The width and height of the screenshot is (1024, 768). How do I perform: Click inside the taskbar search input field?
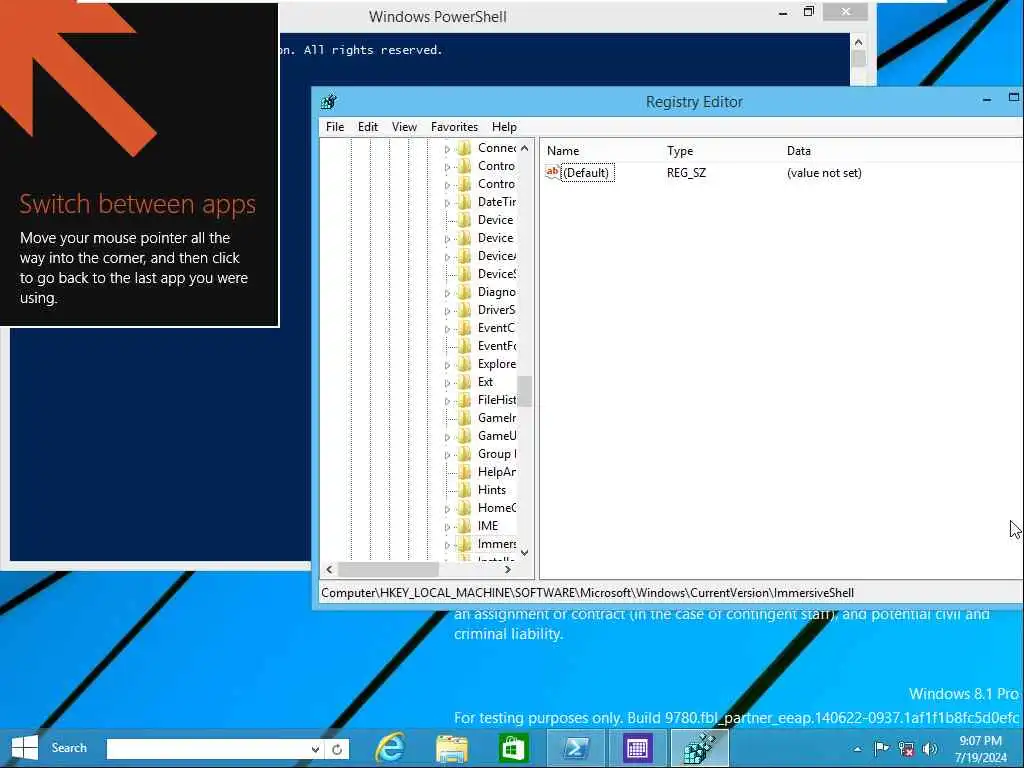pyautogui.click(x=208, y=749)
